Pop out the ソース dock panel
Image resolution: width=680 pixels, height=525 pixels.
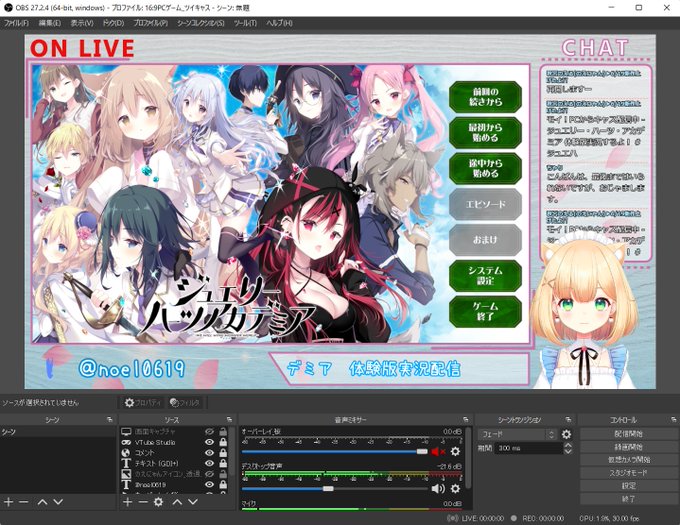pyautogui.click(x=229, y=420)
